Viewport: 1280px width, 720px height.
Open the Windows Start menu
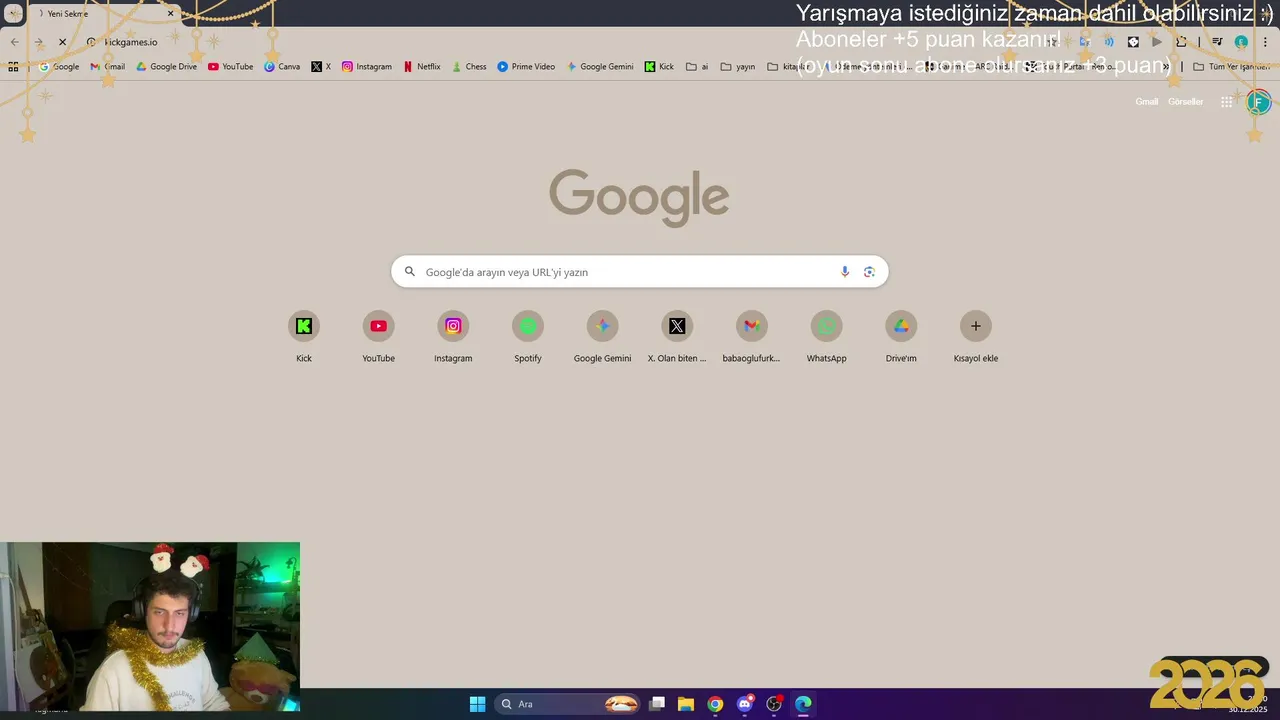(x=477, y=704)
